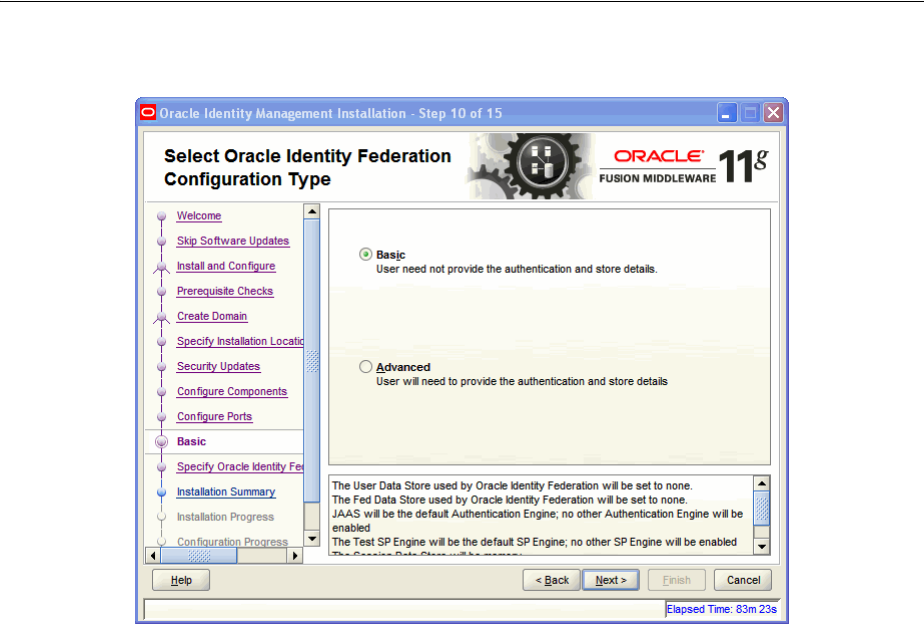924x624 pixels.
Task: Click 'User will need to provide' description text
Action: pos(522,382)
